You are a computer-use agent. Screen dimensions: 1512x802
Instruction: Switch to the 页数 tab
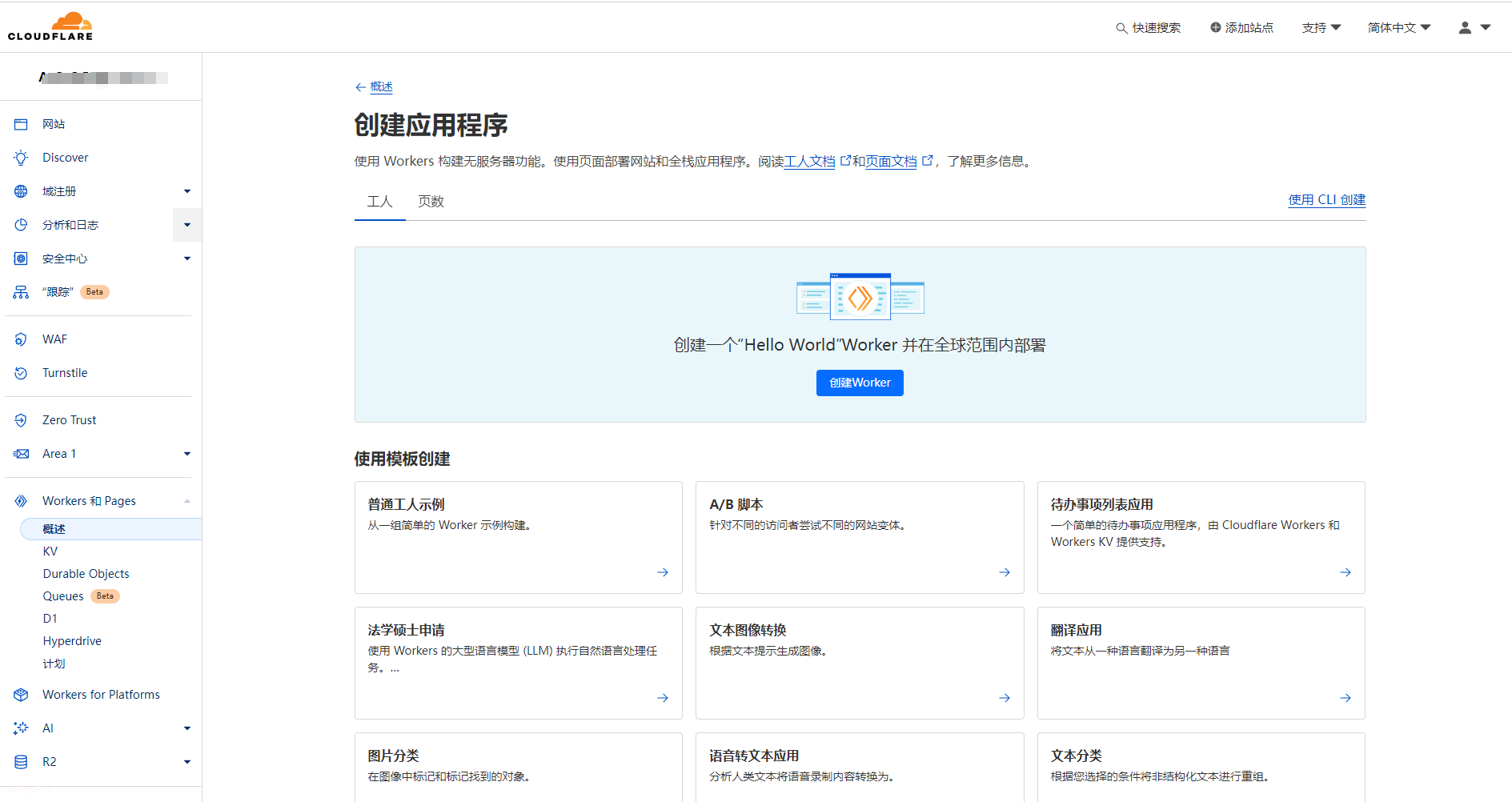(431, 202)
